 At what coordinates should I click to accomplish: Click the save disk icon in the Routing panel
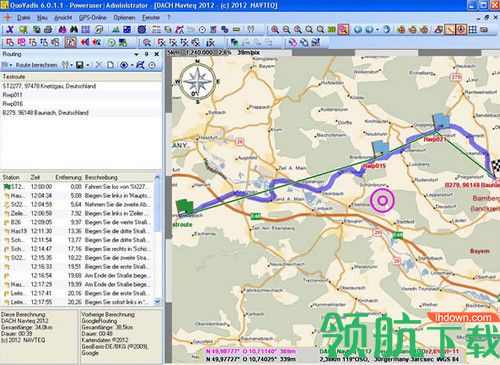coord(80,65)
